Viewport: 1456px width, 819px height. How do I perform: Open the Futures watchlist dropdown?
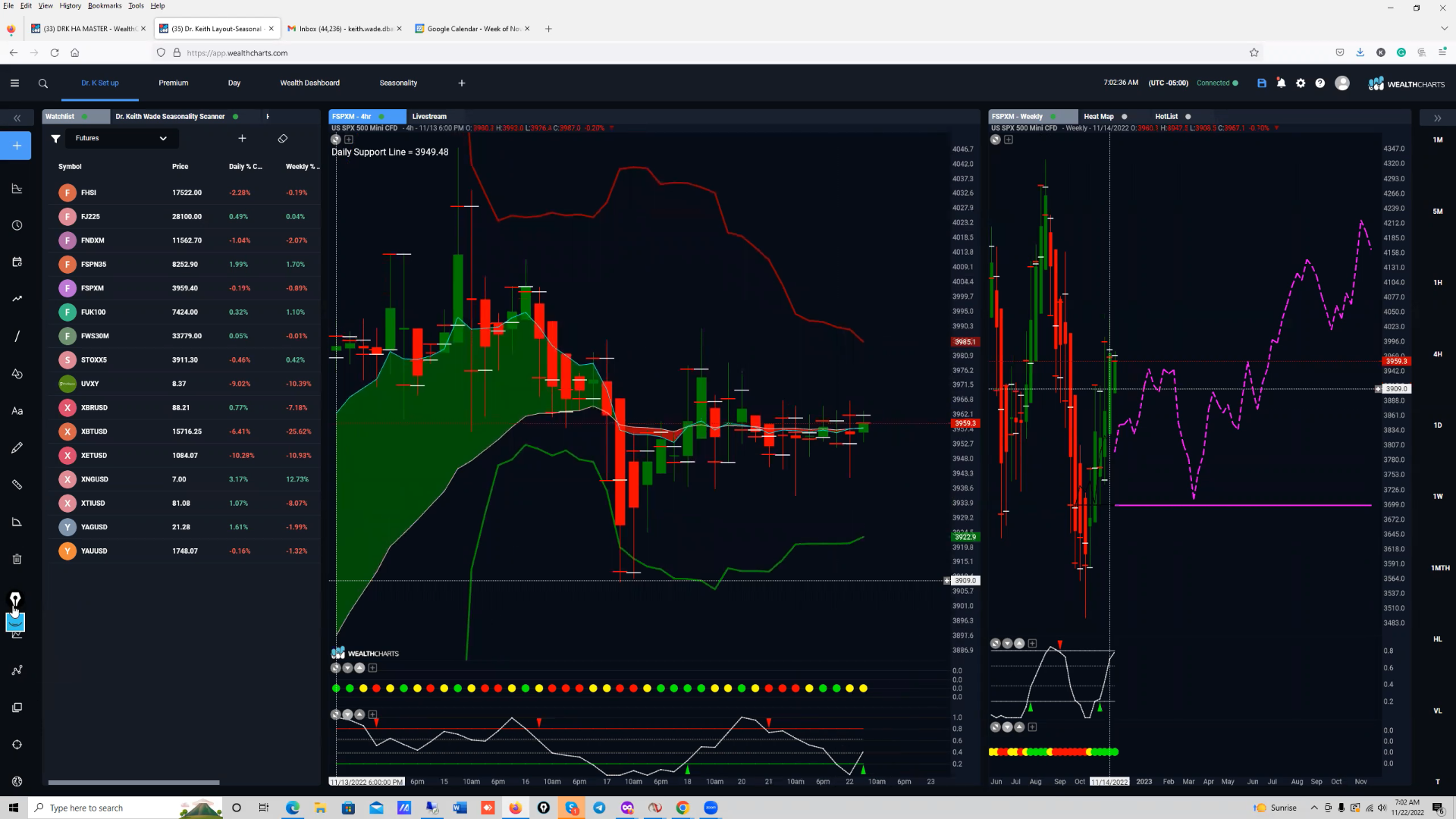pyautogui.click(x=121, y=138)
